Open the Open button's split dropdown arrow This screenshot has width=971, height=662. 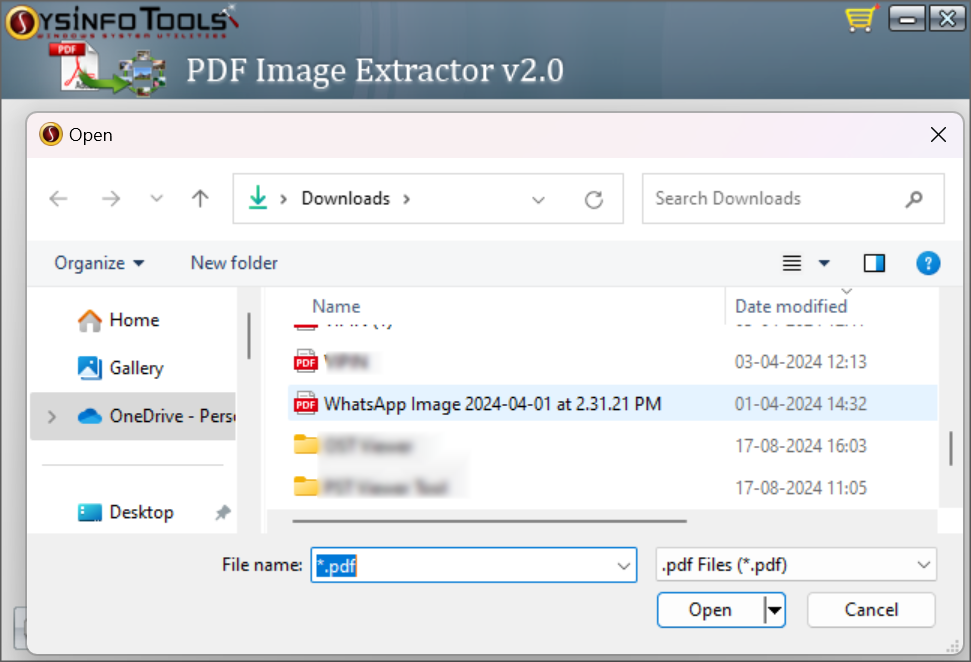775,610
